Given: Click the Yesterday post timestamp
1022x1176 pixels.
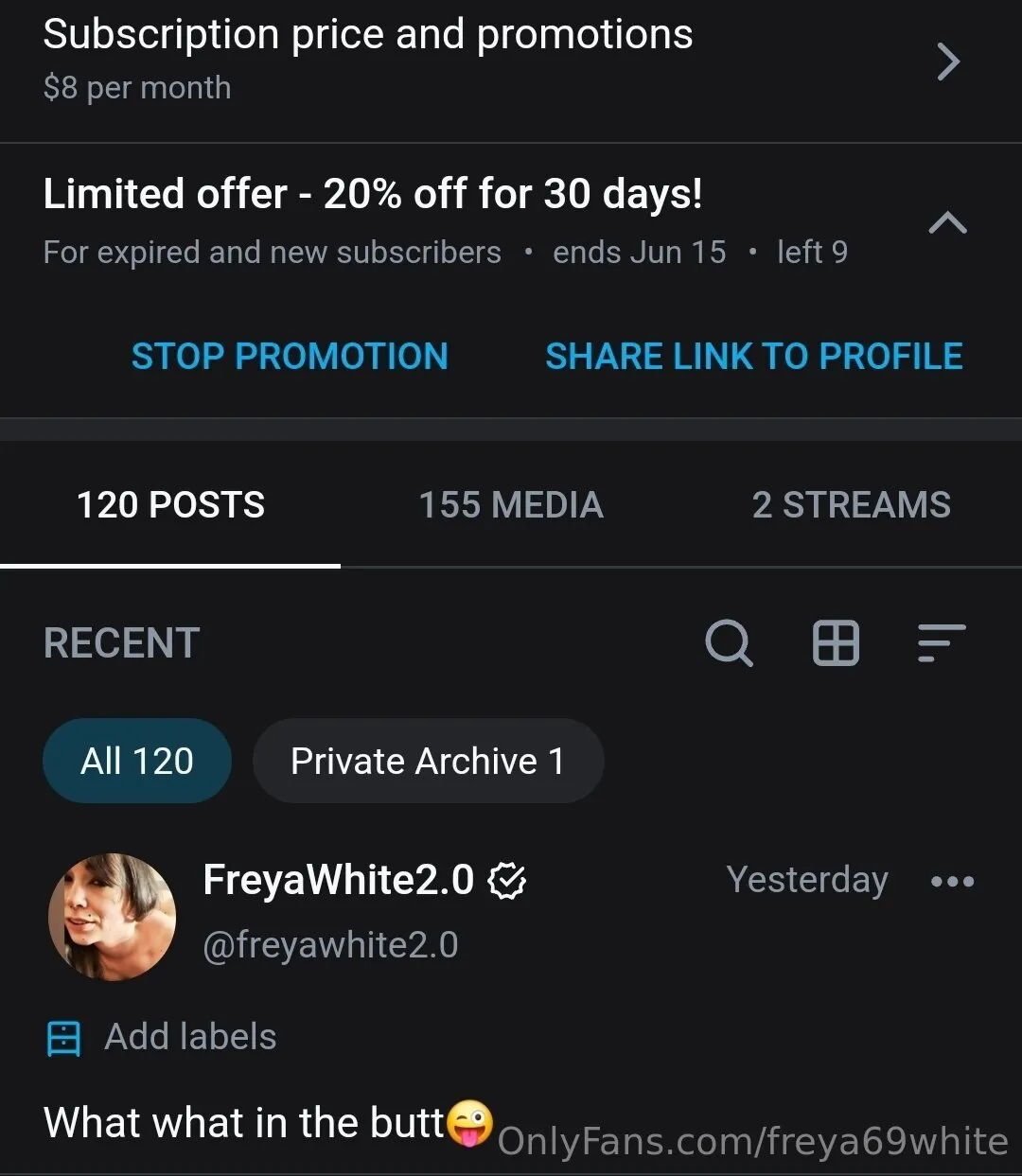Looking at the screenshot, I should click(x=806, y=881).
